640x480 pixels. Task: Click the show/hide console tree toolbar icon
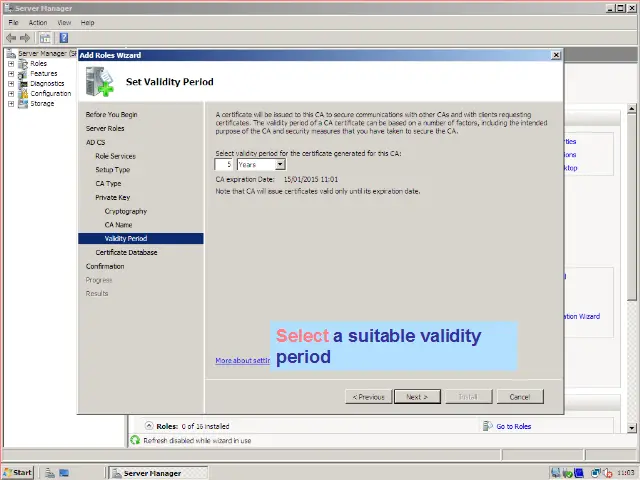click(x=45, y=38)
